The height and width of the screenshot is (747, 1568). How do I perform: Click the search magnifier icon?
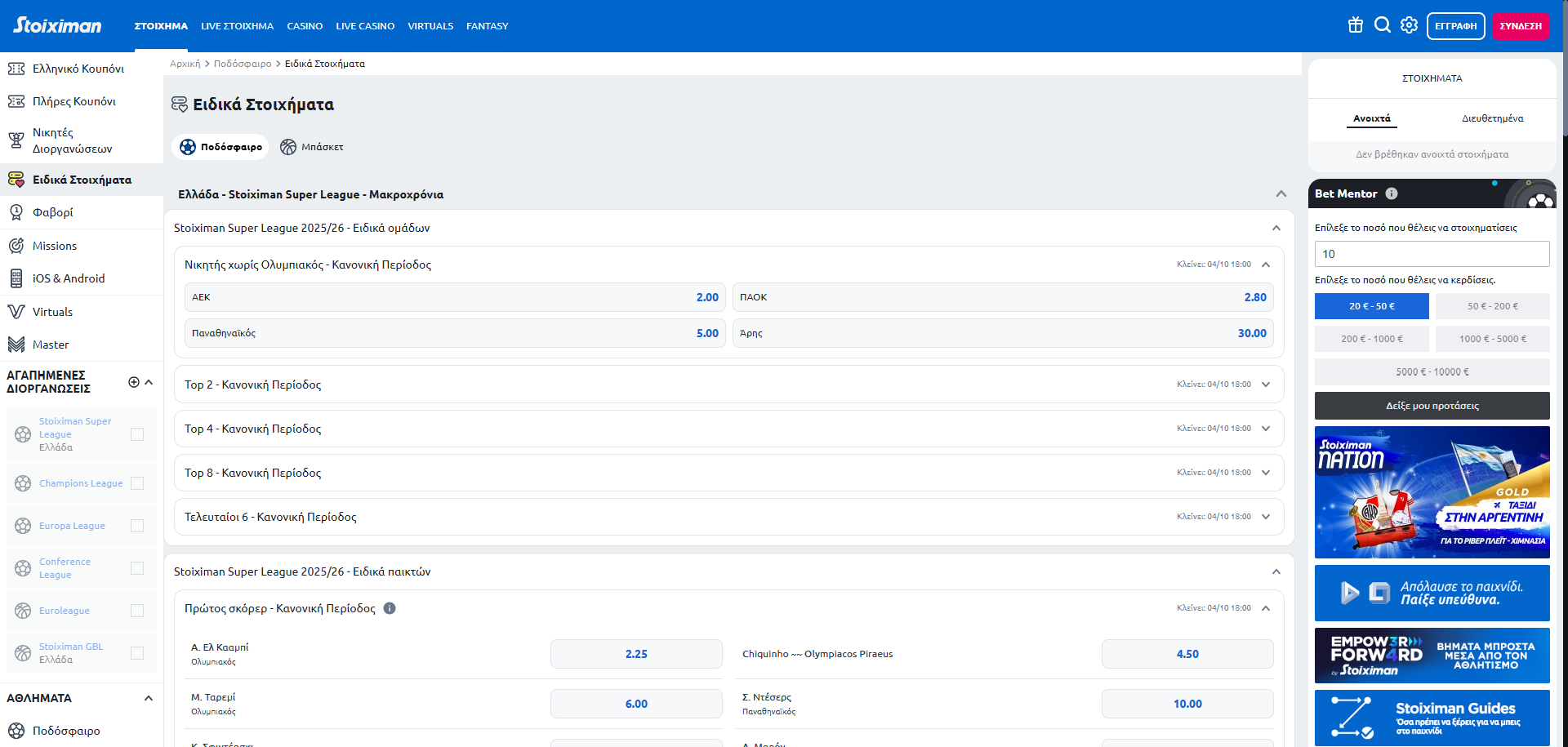point(1382,25)
